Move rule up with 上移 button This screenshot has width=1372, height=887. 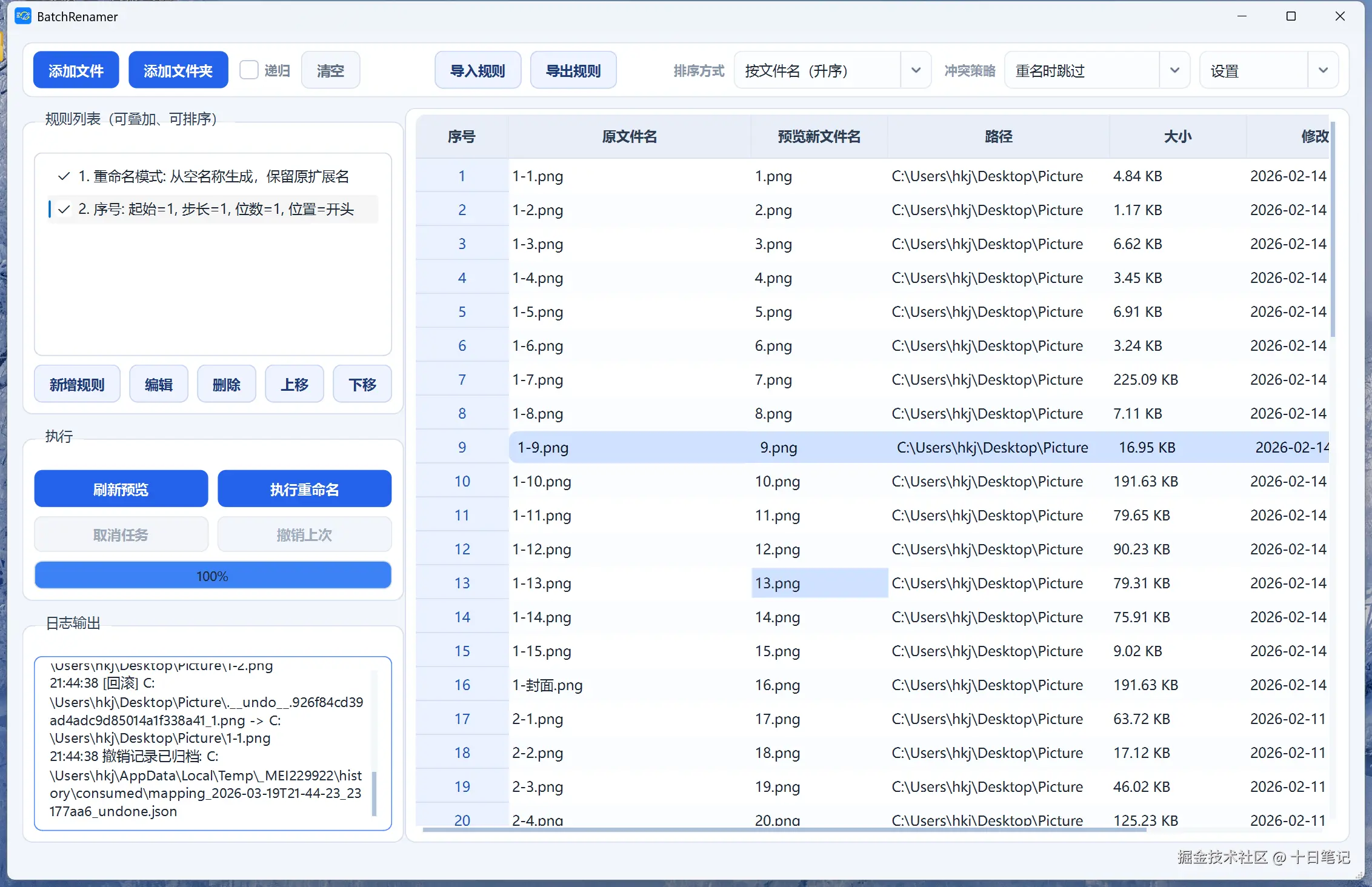tap(295, 384)
